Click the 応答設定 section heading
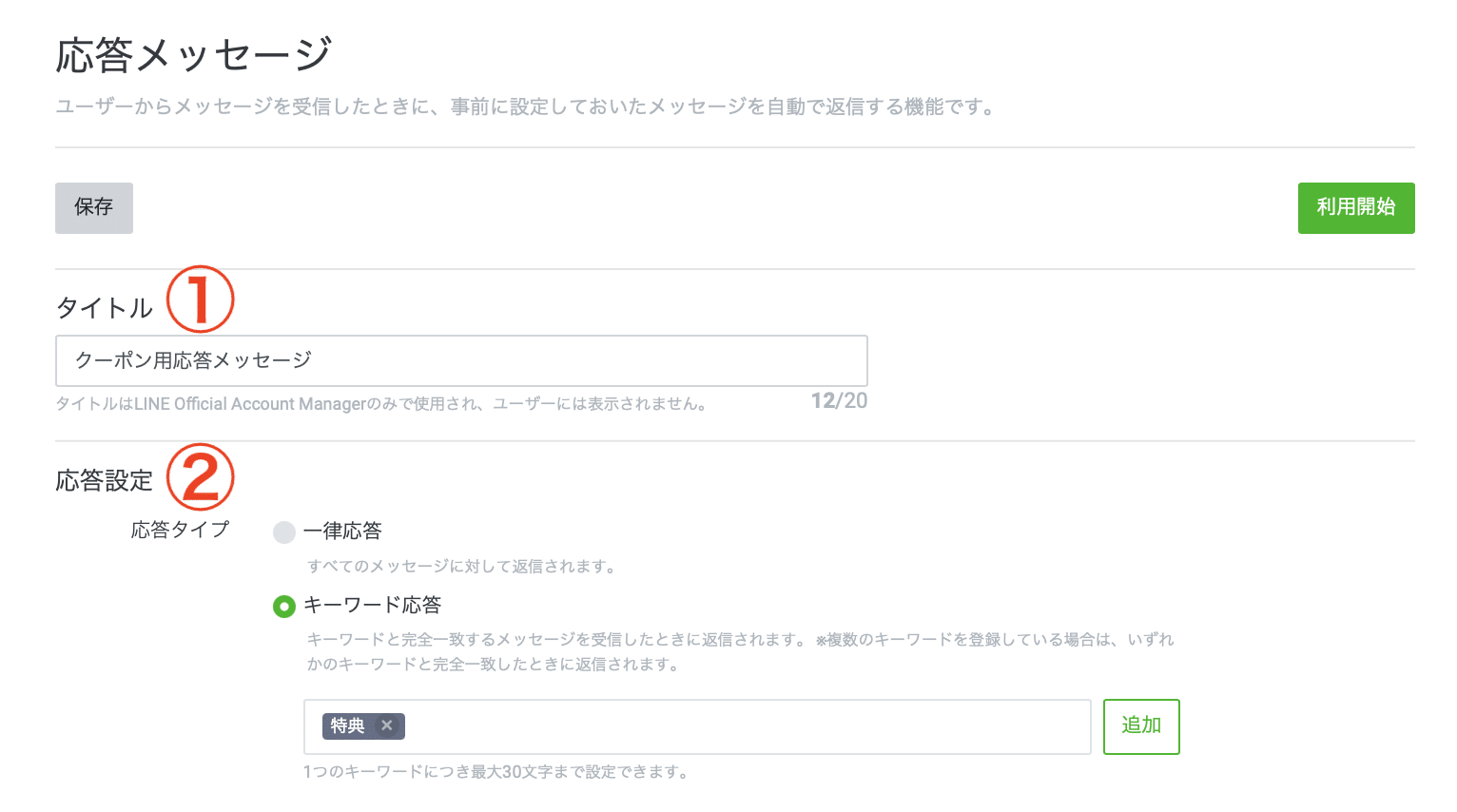The width and height of the screenshot is (1457, 812). [x=105, y=481]
